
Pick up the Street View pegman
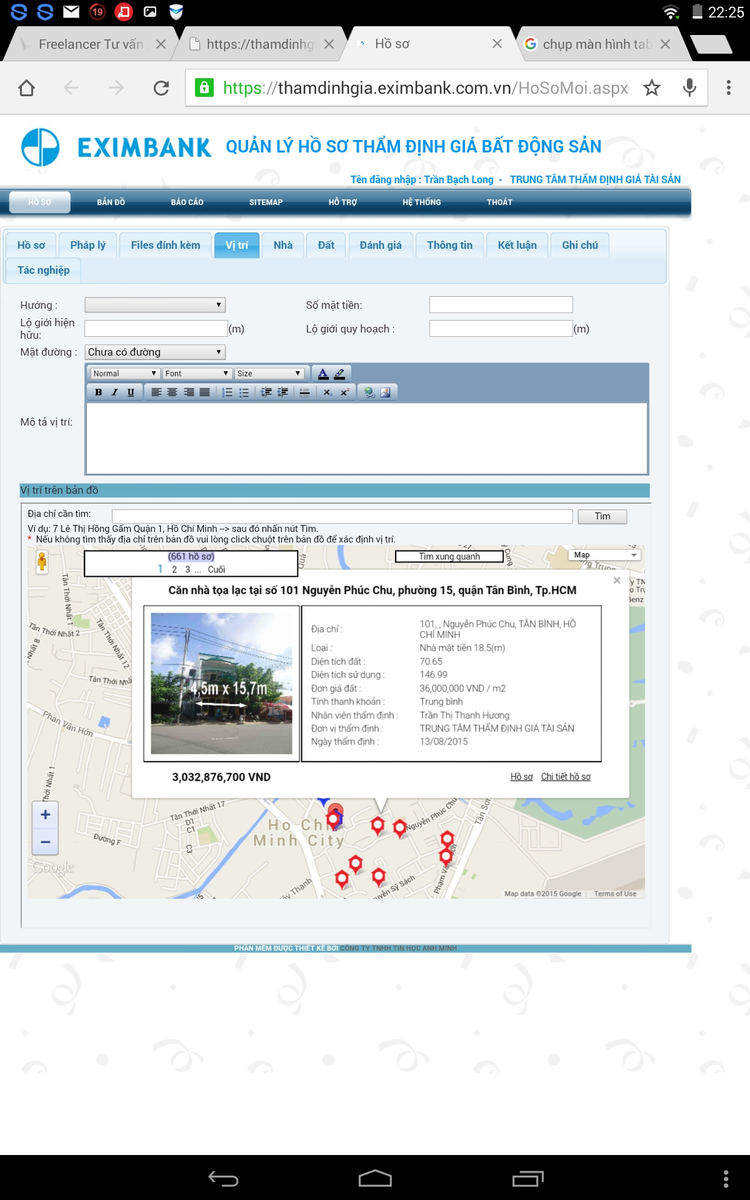42,561
